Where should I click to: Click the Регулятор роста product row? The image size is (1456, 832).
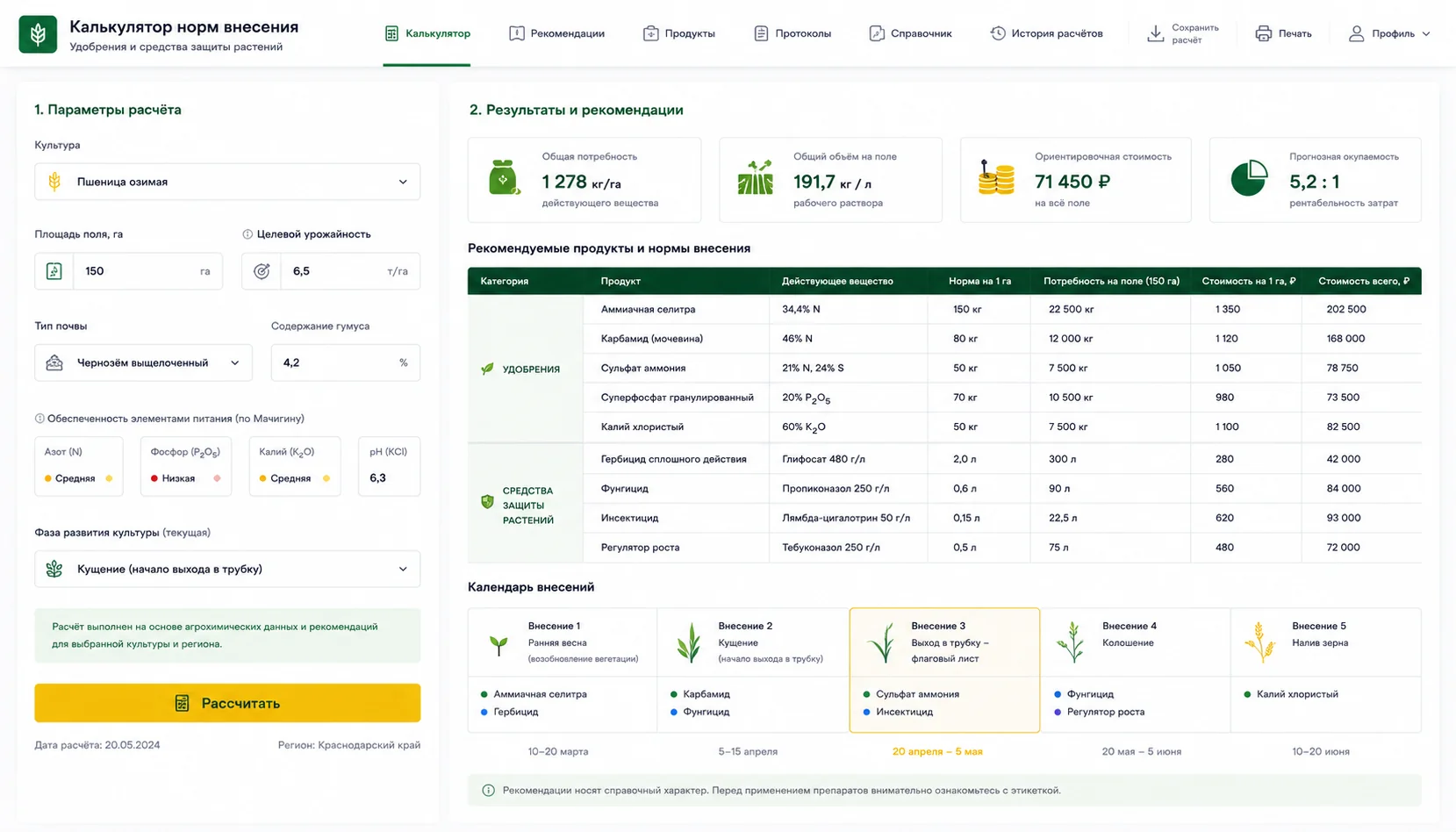tap(1002, 547)
